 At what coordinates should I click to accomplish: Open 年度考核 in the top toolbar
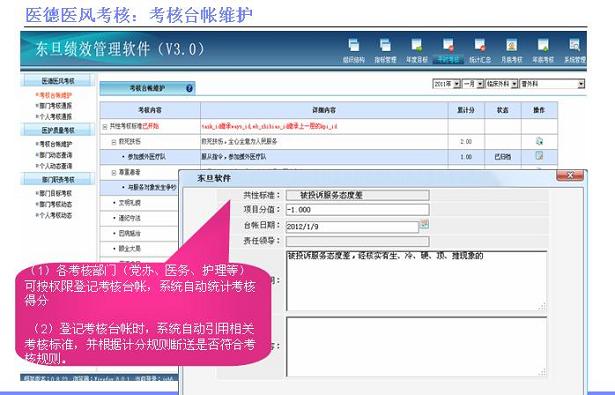543,50
